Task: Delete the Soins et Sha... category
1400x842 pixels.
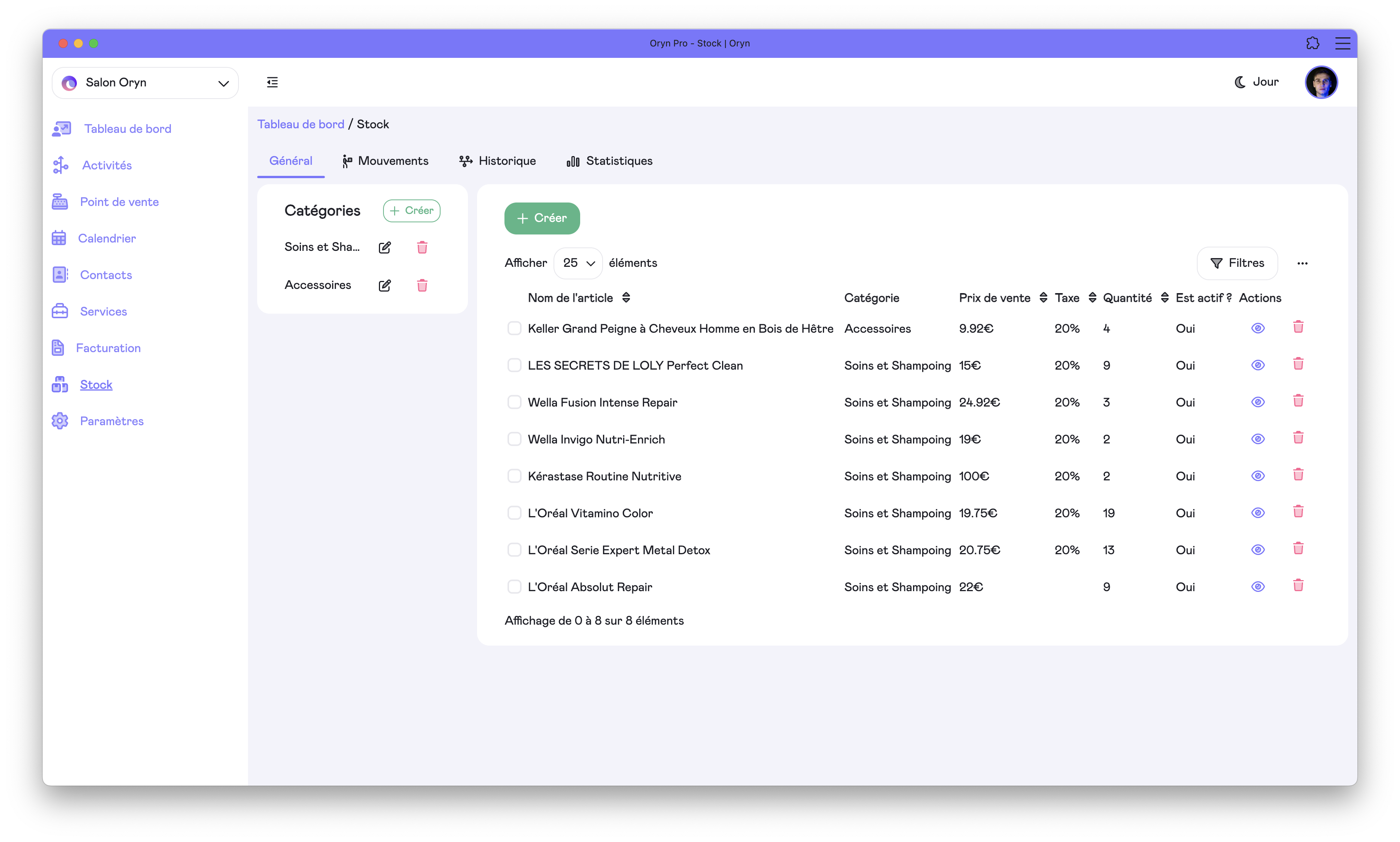Action: pyautogui.click(x=422, y=247)
